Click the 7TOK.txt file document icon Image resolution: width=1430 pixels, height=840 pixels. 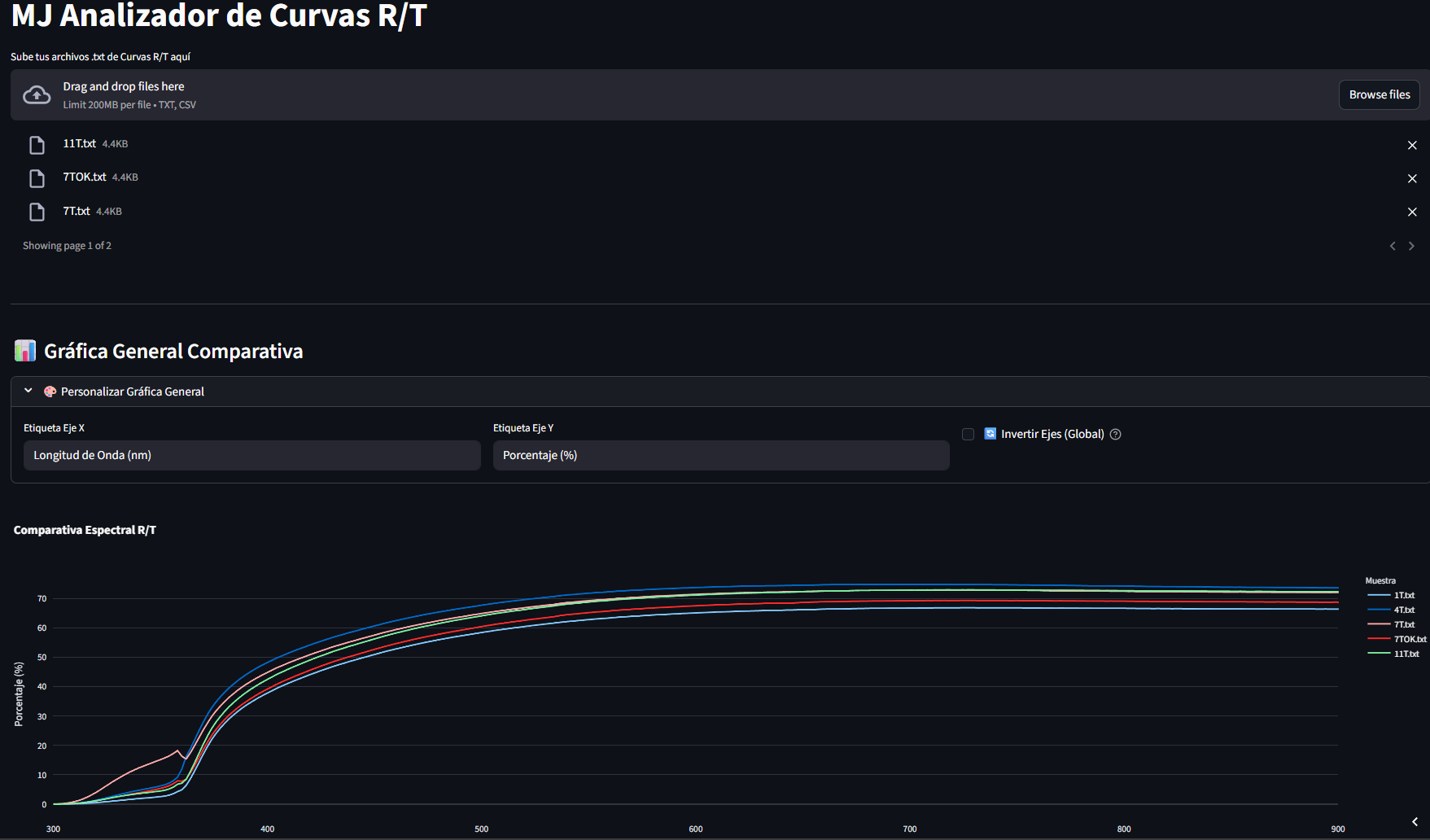37,178
